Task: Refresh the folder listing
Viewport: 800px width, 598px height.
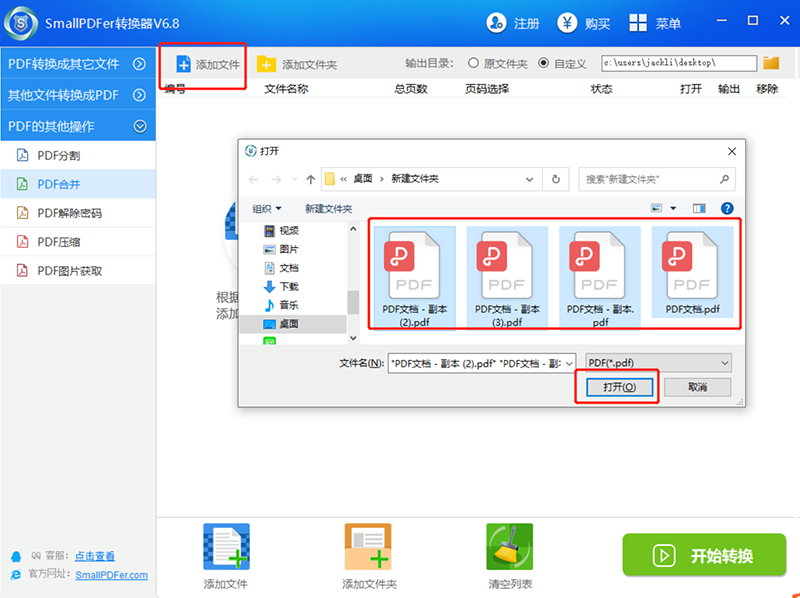Action: 556,179
